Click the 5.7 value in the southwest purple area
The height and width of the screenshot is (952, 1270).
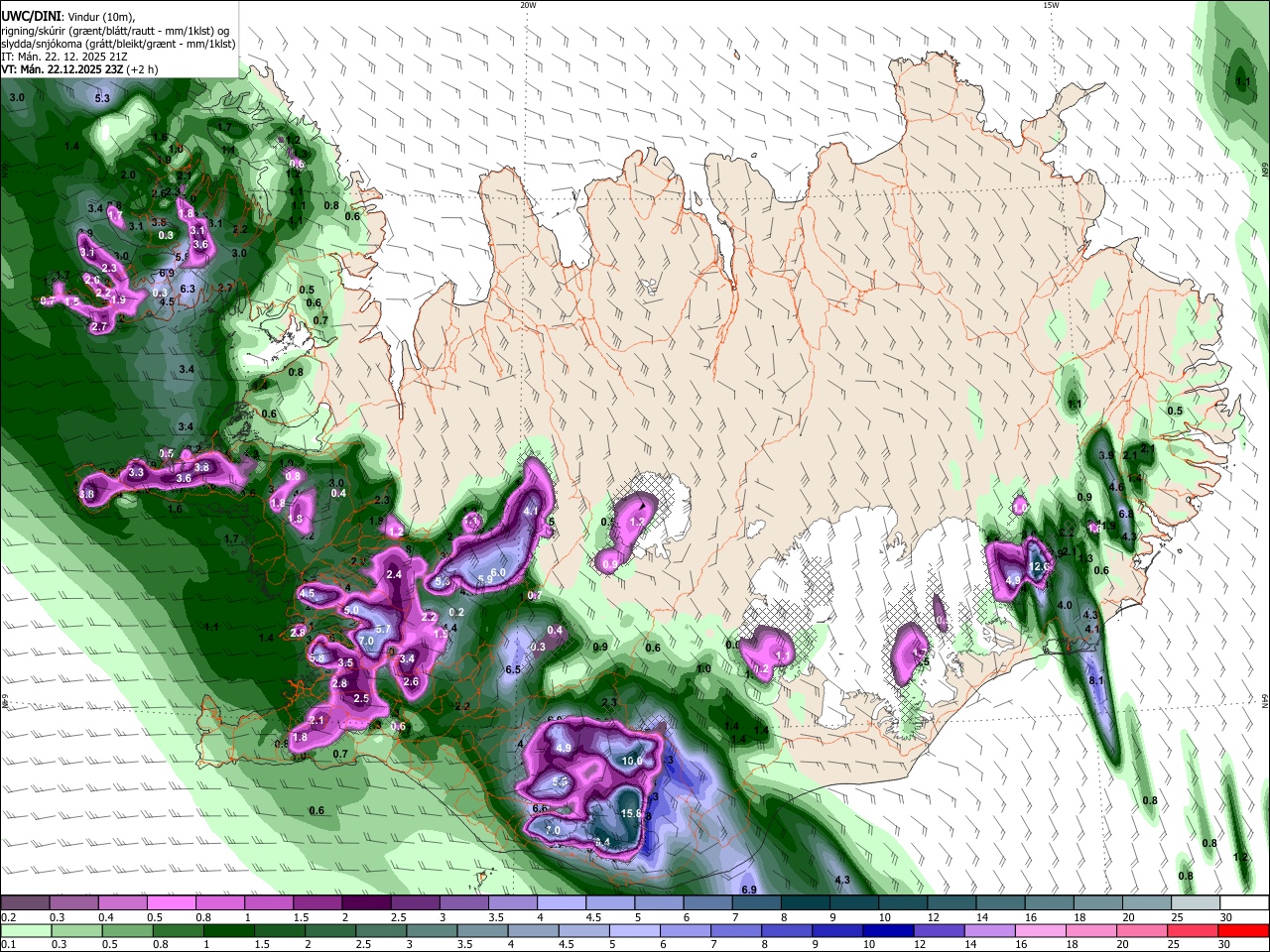pos(383,629)
